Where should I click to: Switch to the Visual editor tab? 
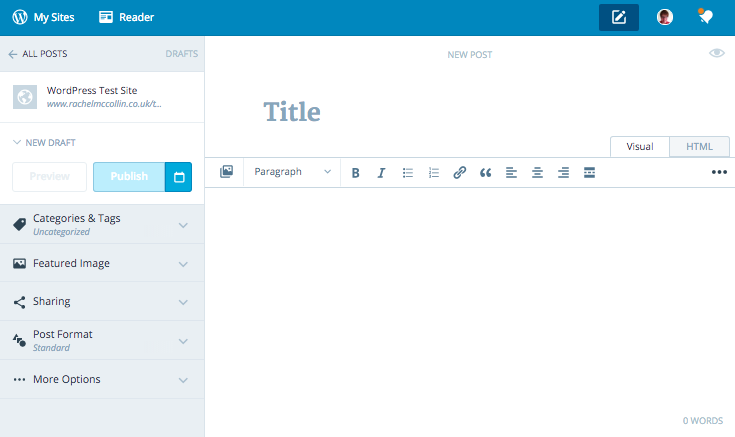coord(640,147)
